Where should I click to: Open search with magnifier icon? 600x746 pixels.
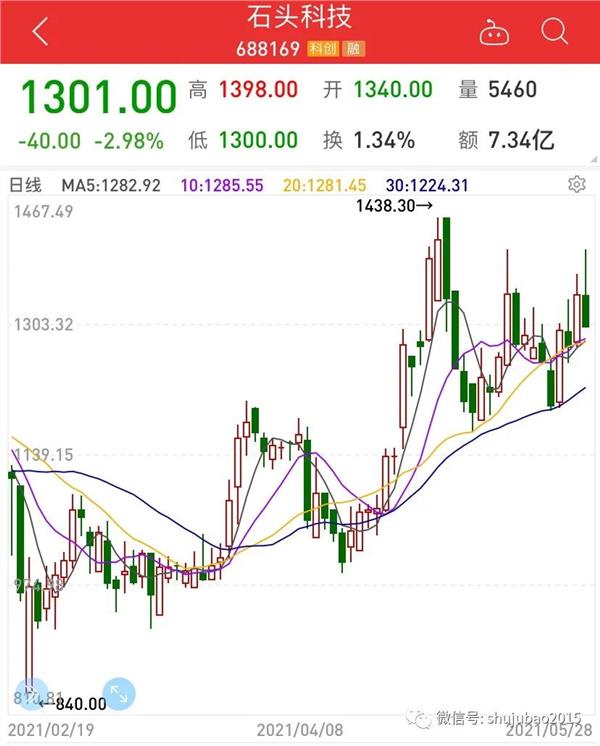click(x=554, y=31)
